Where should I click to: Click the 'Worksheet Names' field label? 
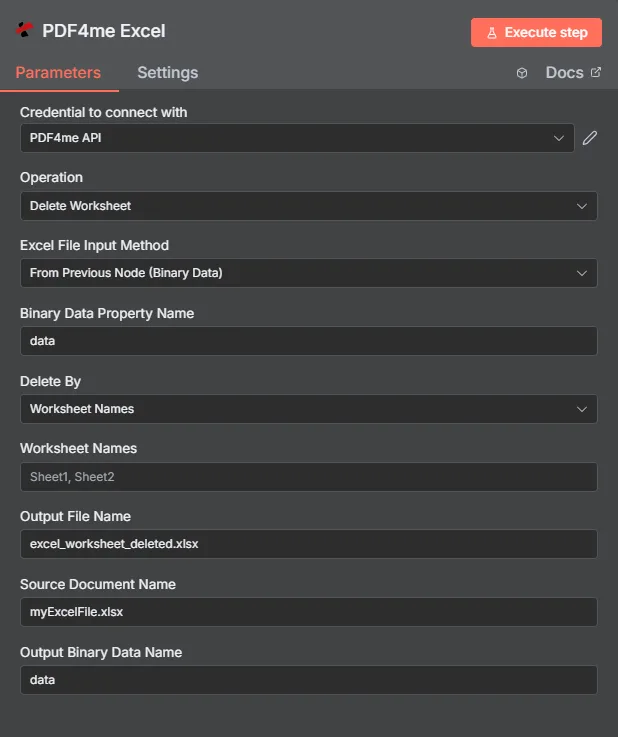point(78,448)
